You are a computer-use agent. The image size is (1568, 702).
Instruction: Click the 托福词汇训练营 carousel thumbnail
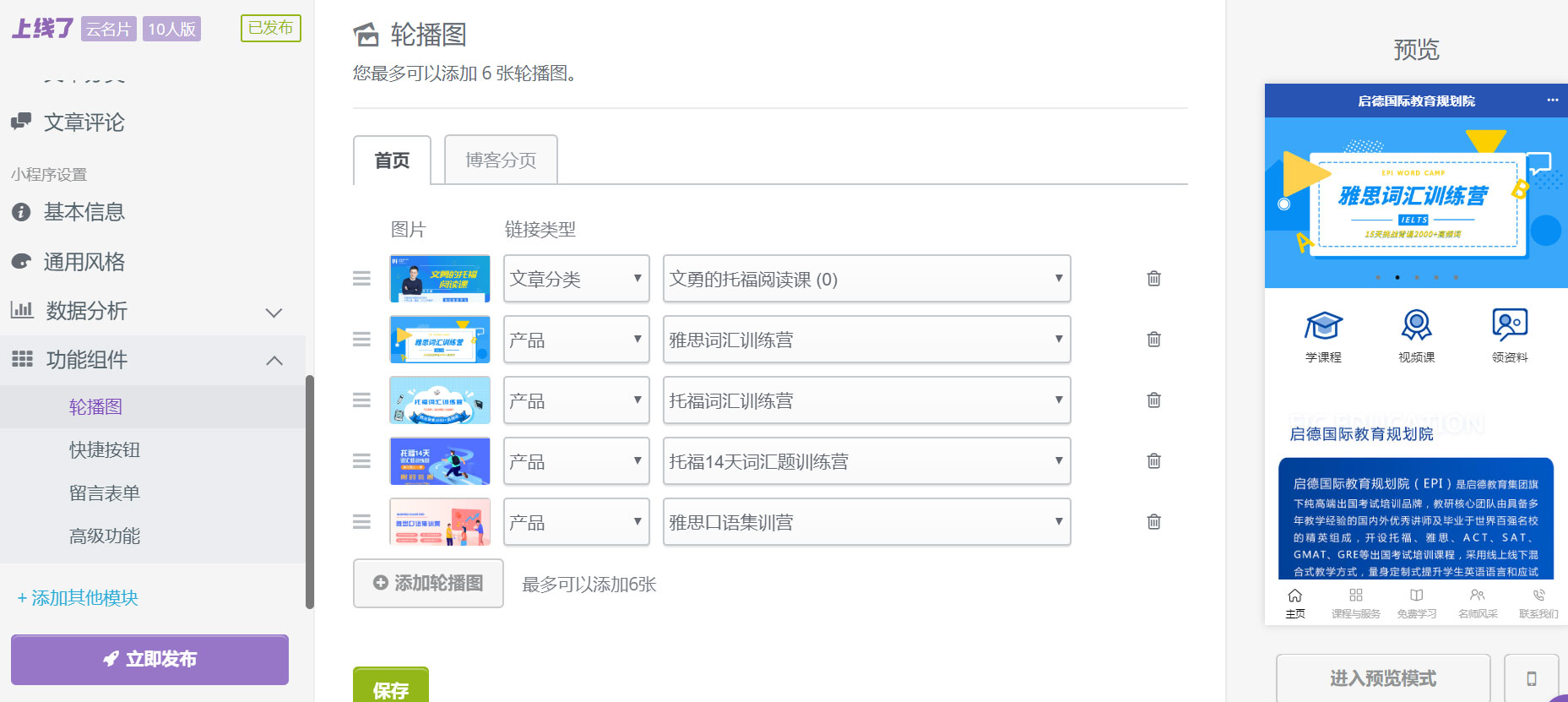(440, 400)
